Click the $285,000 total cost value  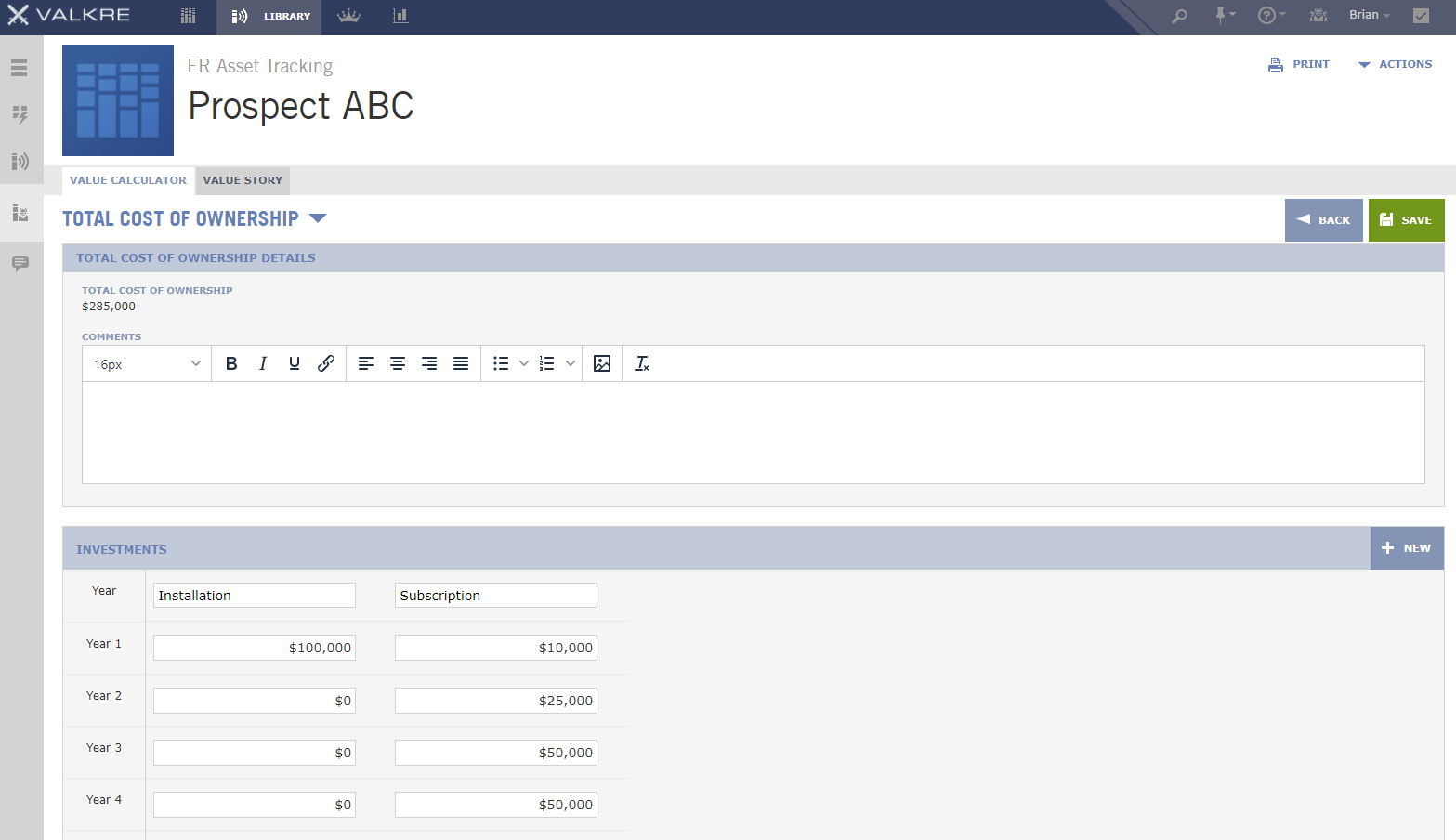pyautogui.click(x=109, y=307)
